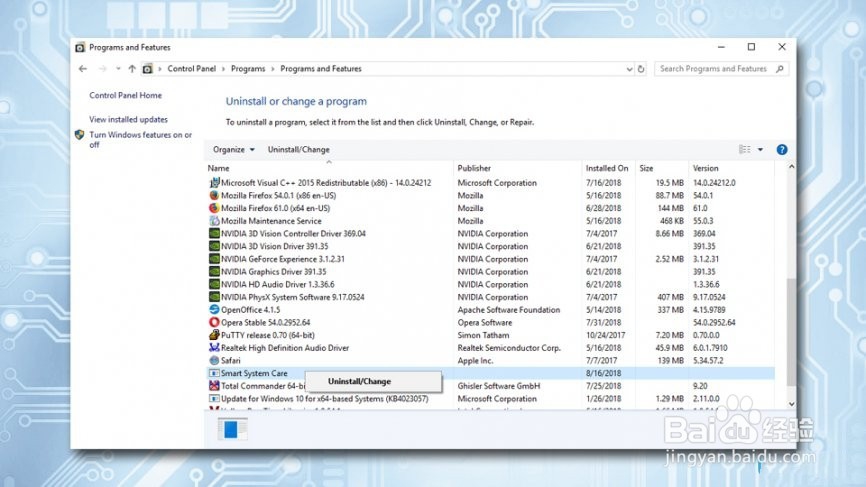
Task: Refresh the Programs and Features list
Action: 641,69
